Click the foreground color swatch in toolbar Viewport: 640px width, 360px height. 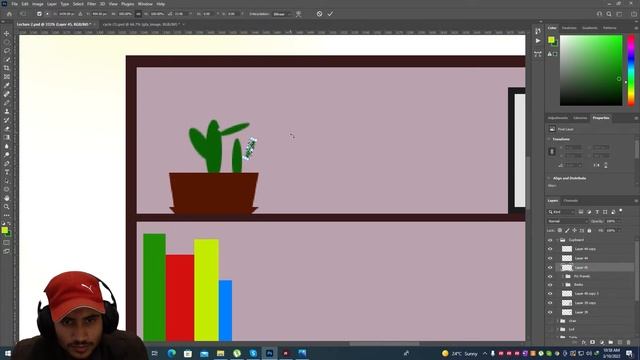click(x=4, y=230)
